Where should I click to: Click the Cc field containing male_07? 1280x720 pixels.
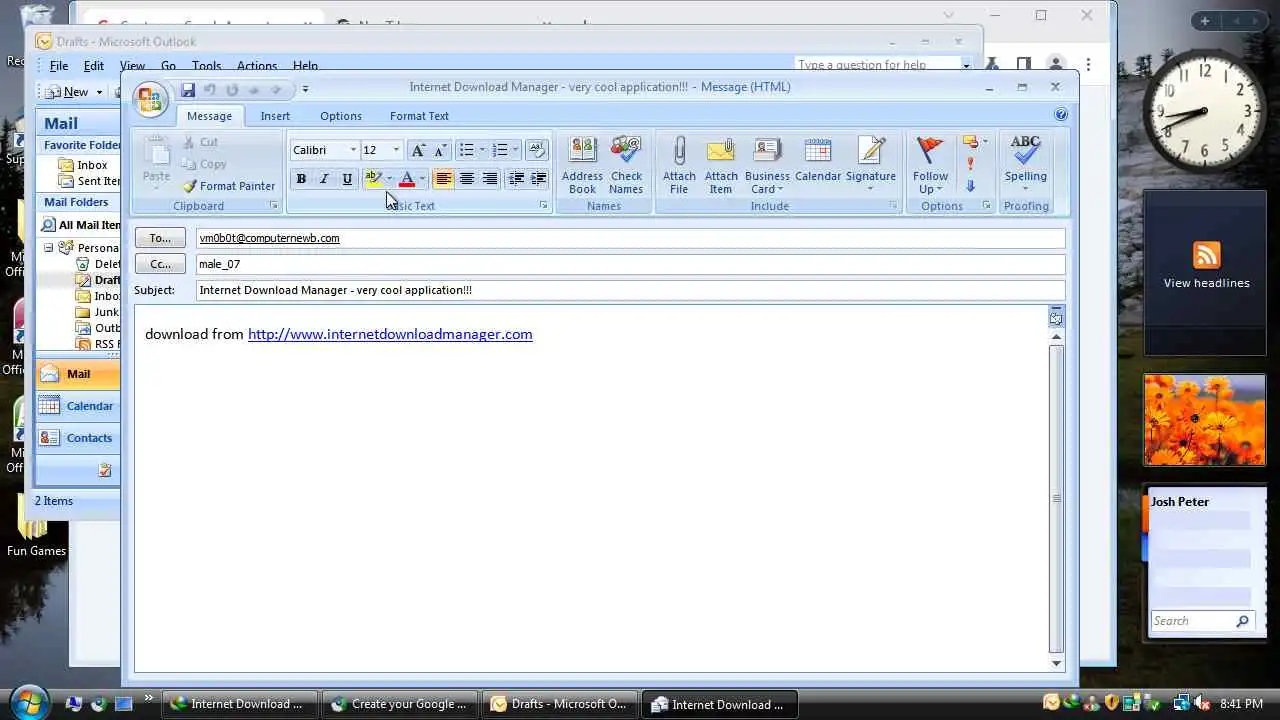point(631,264)
